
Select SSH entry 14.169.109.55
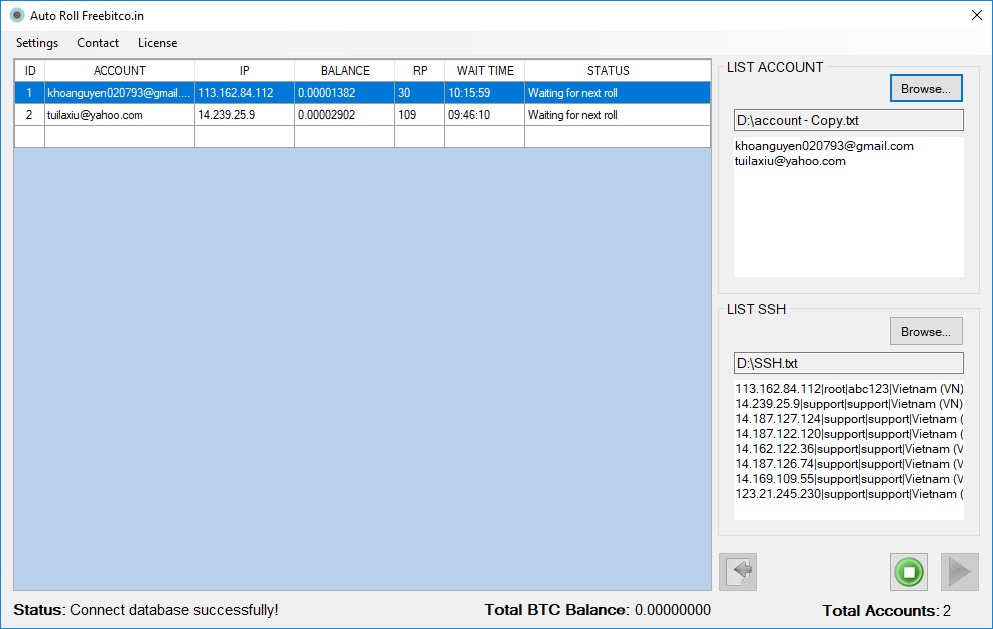(849, 479)
